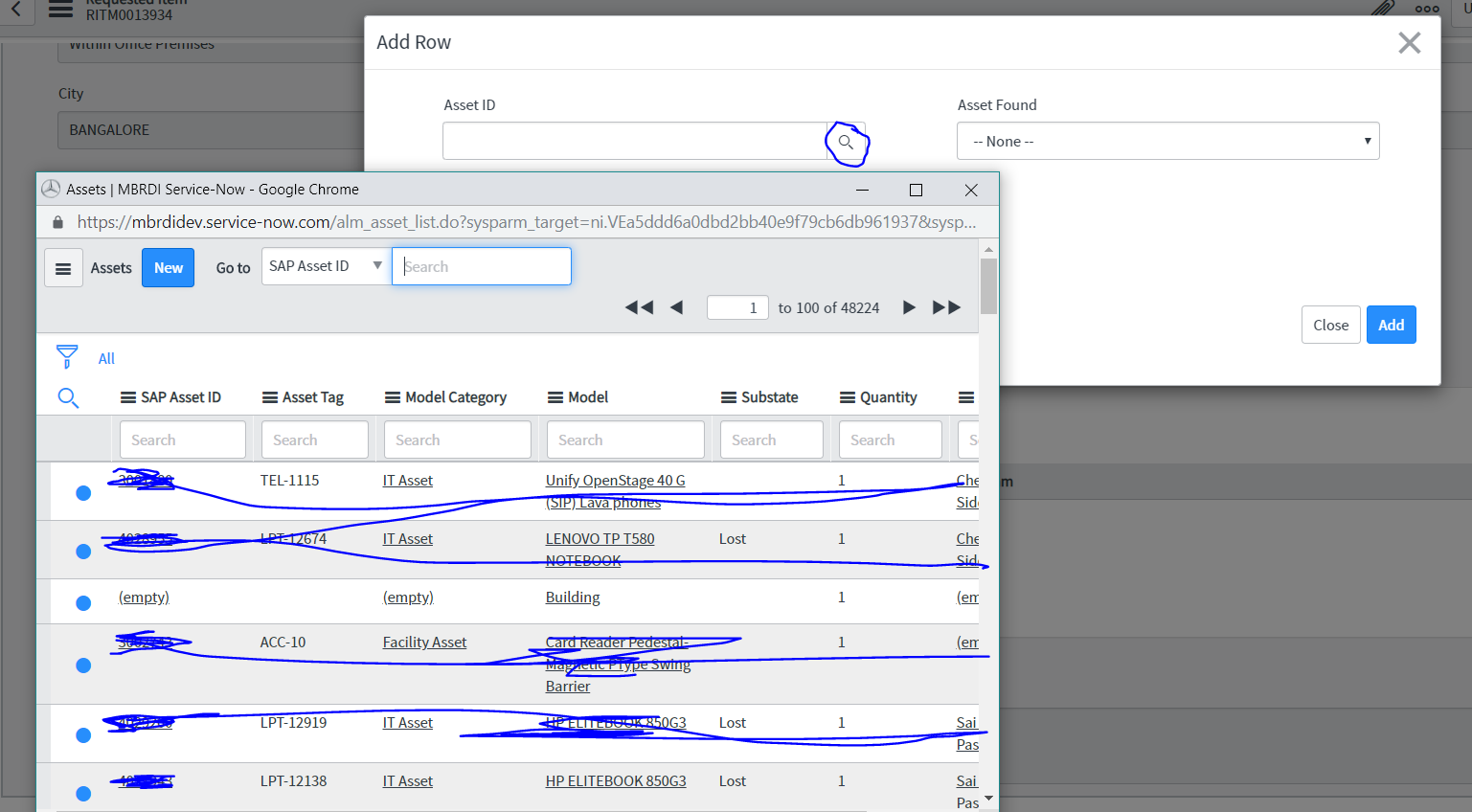Viewport: 1472px width, 812px height.
Task: Click the Close button in Add Row
Action: pyautogui.click(x=1330, y=325)
